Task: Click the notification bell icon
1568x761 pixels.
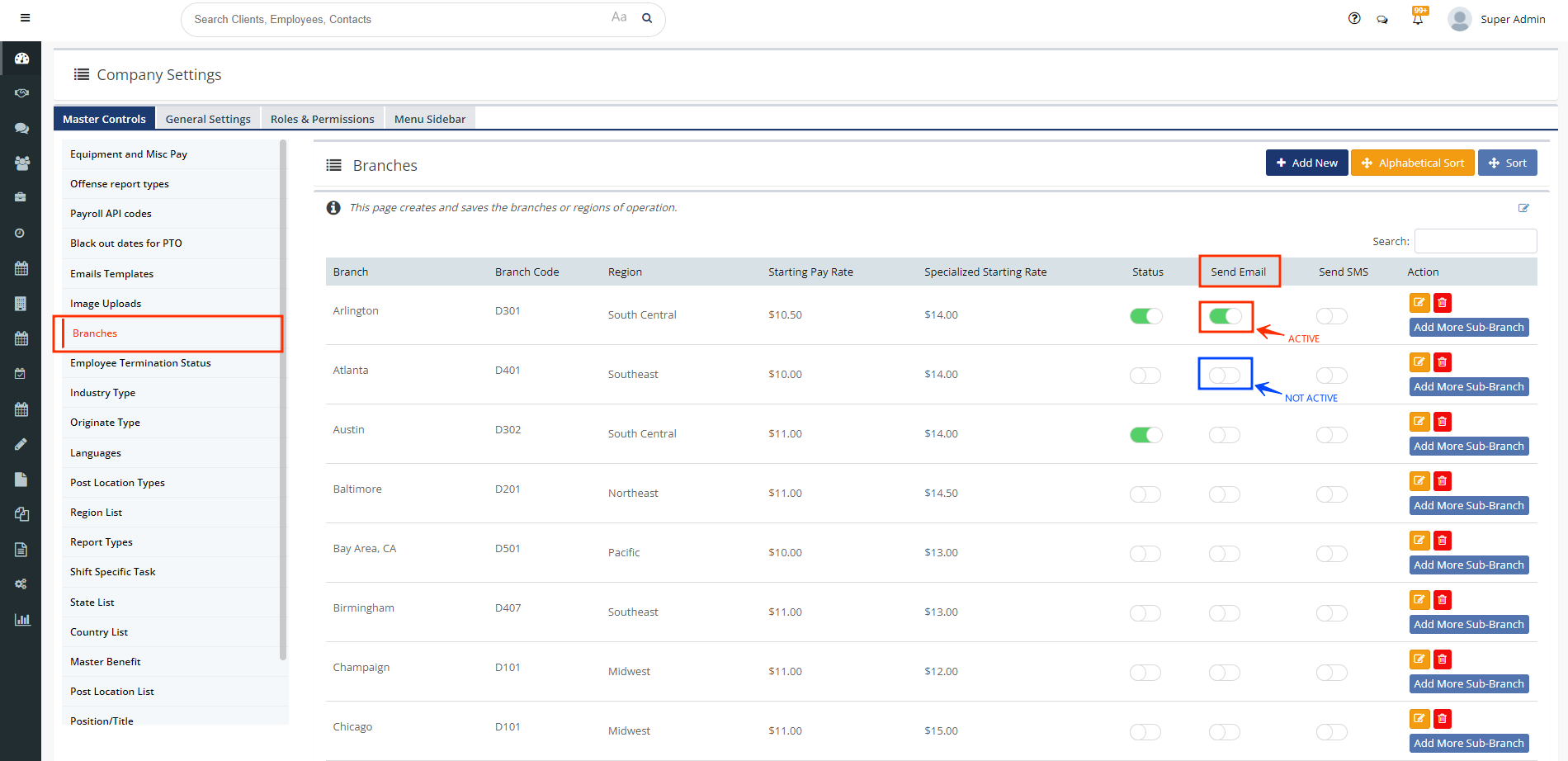Action: coord(1418,19)
